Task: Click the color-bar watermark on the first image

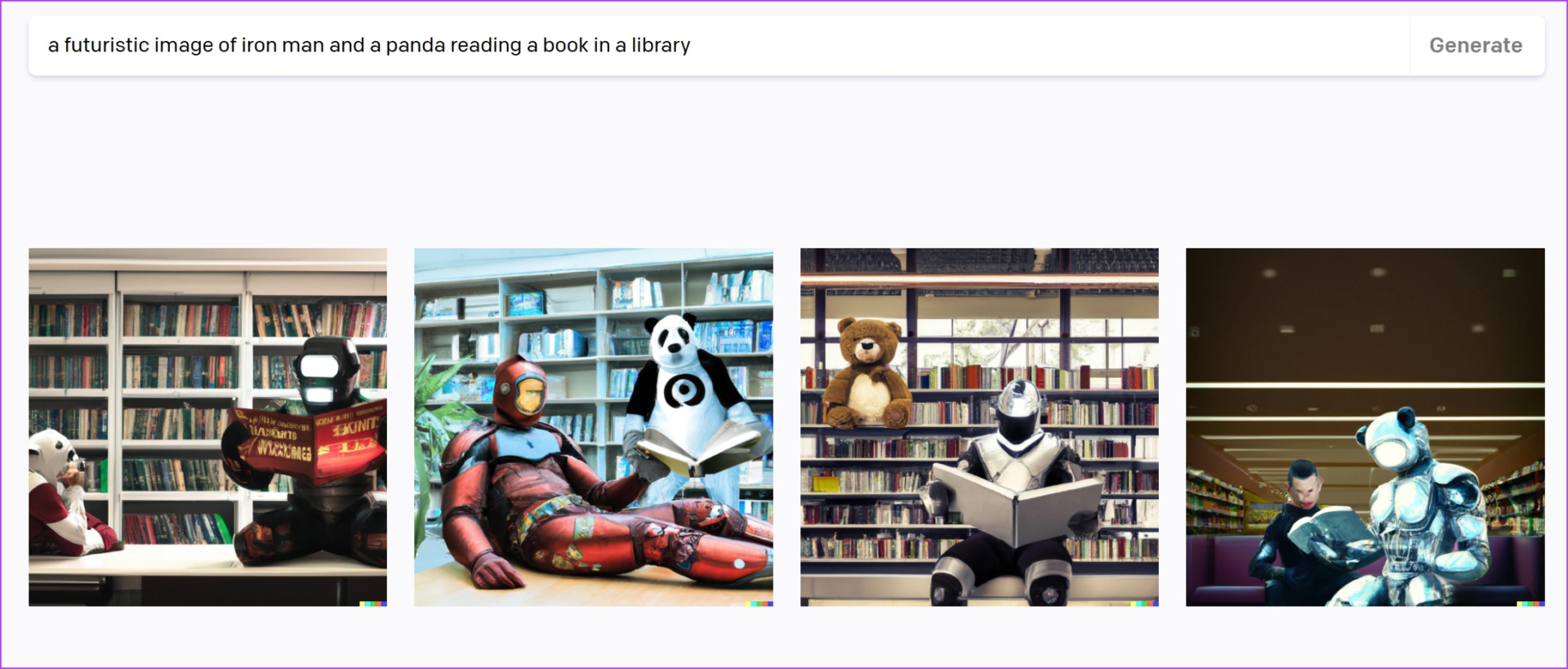Action: pyautogui.click(x=373, y=604)
